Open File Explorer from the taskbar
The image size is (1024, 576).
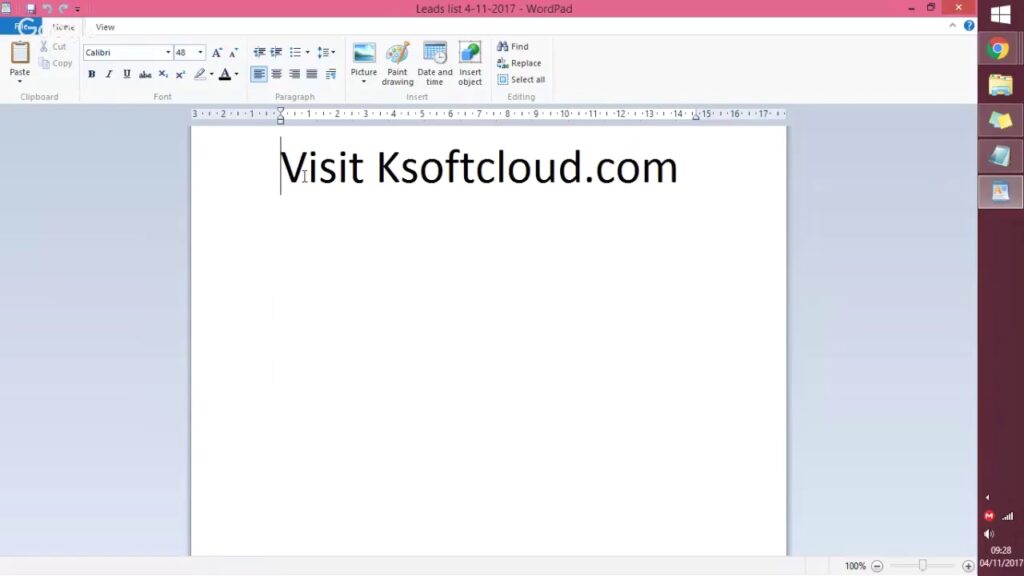tap(1000, 85)
